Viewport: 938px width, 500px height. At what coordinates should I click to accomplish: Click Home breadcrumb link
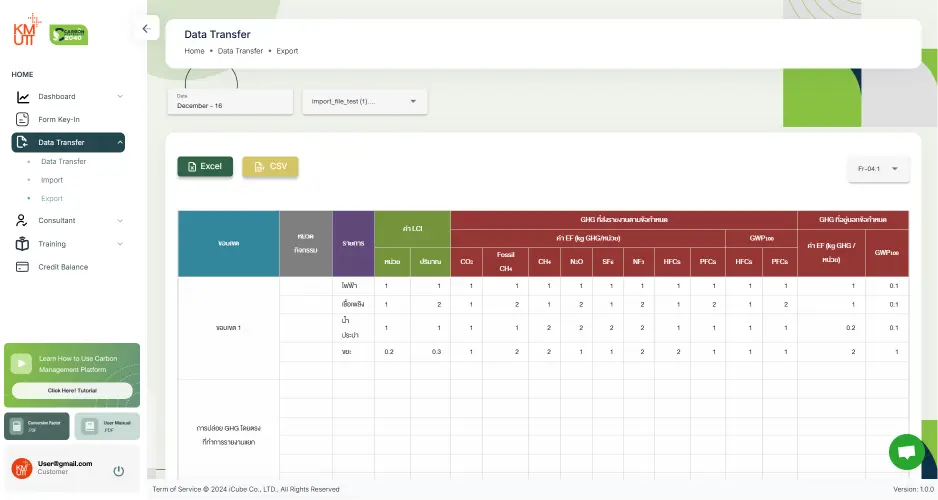pyautogui.click(x=194, y=51)
